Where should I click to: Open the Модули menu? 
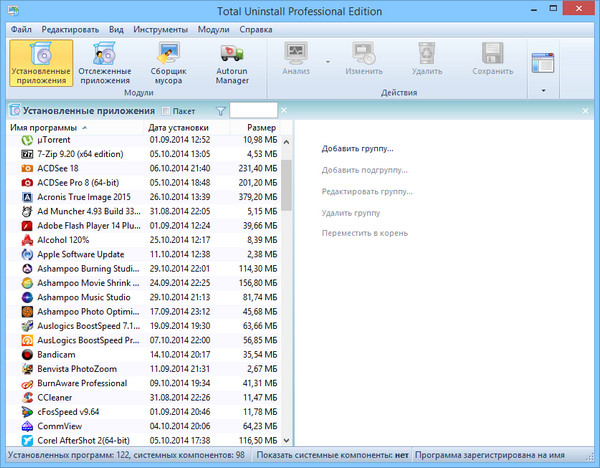point(213,27)
